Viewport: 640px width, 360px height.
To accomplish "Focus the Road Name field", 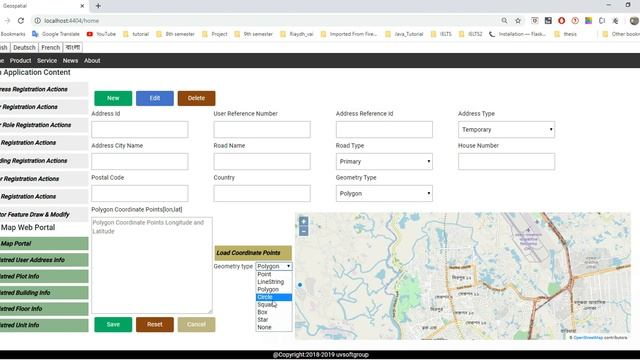I will click(262, 161).
